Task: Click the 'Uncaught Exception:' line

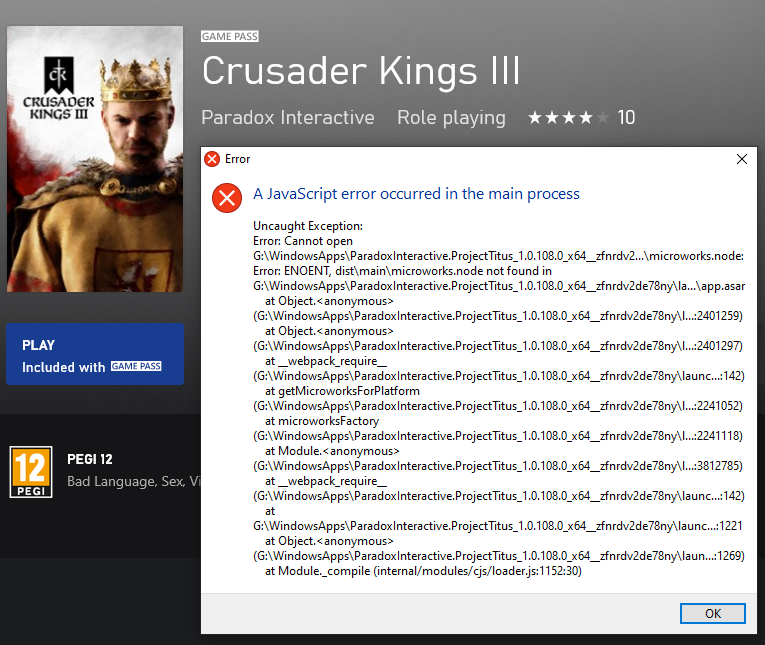Action: click(x=308, y=226)
